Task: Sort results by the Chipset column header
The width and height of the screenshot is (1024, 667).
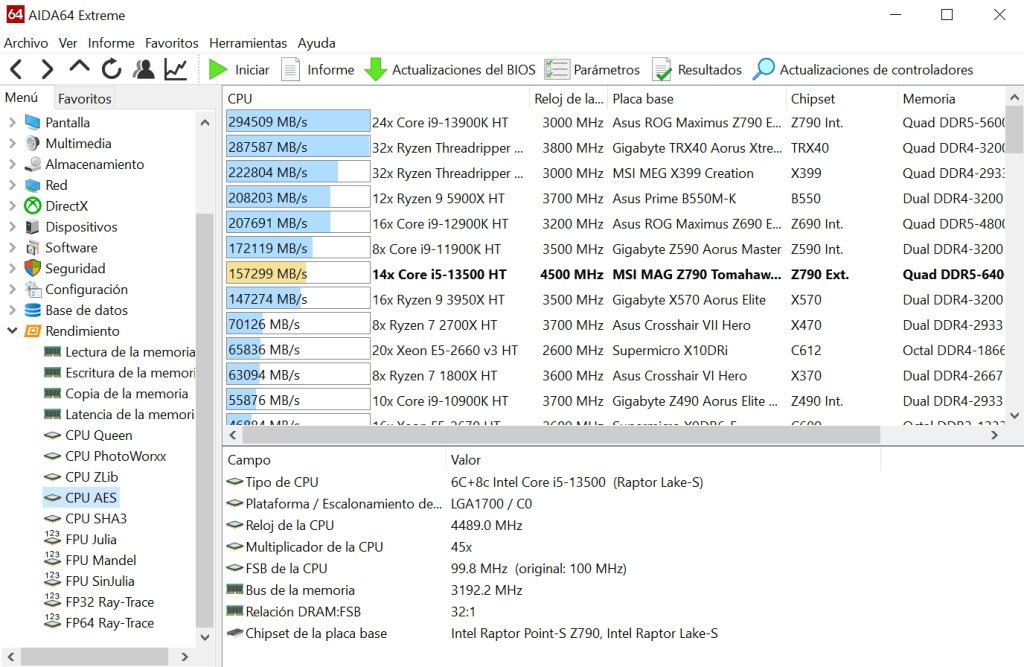Action: click(x=841, y=99)
